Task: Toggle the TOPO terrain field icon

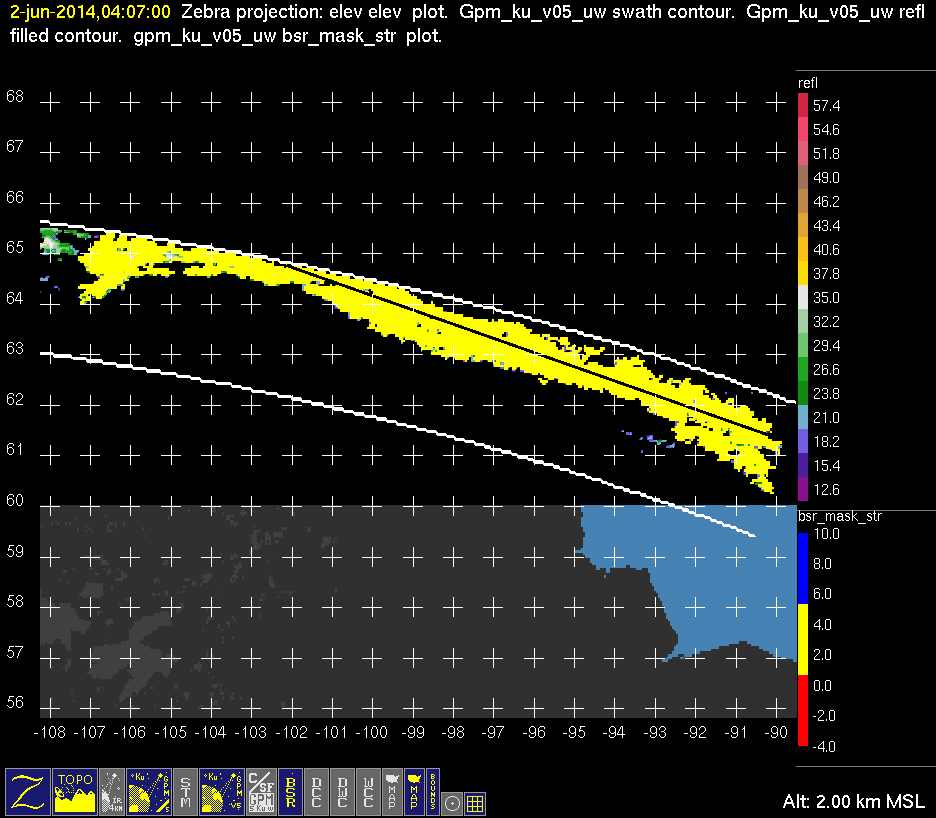Action: point(75,791)
